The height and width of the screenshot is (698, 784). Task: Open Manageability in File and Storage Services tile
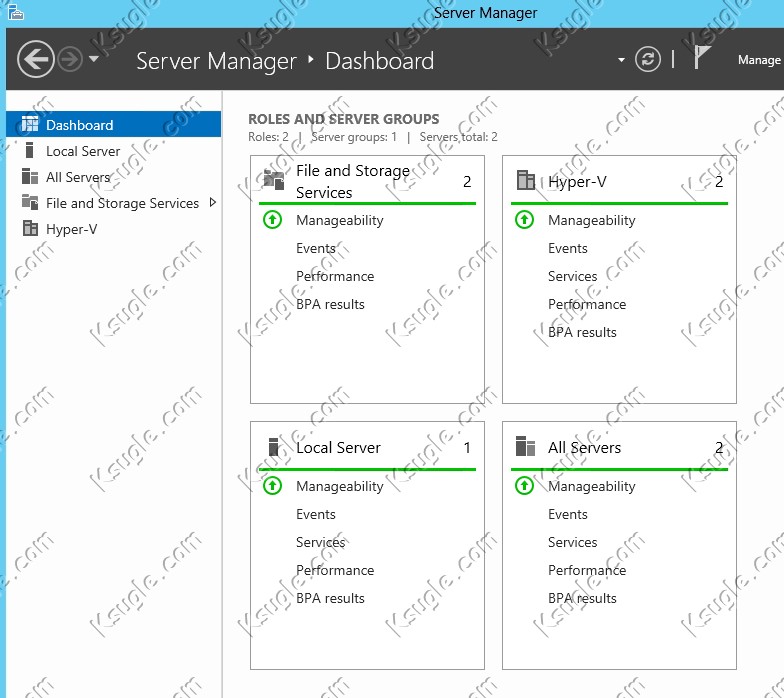point(340,220)
